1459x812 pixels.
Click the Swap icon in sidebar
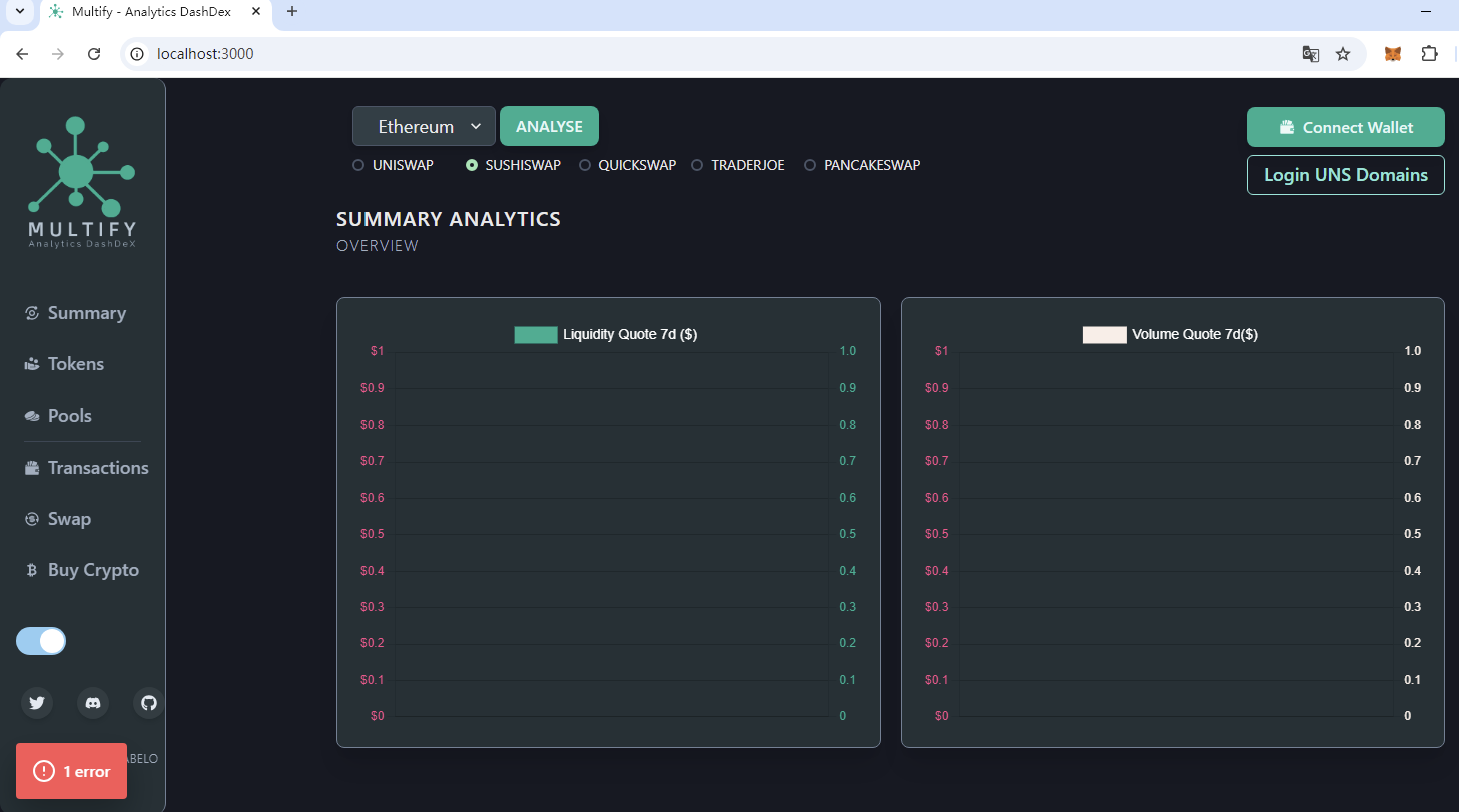click(x=32, y=519)
